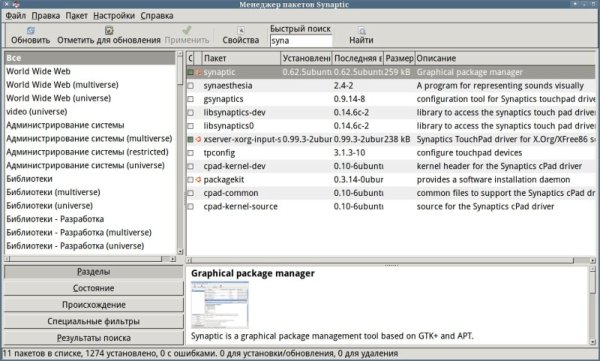This screenshot has width=600, height=361.
Task: Click Ubuntu-supported icon next to synaptic
Action: 199,72
